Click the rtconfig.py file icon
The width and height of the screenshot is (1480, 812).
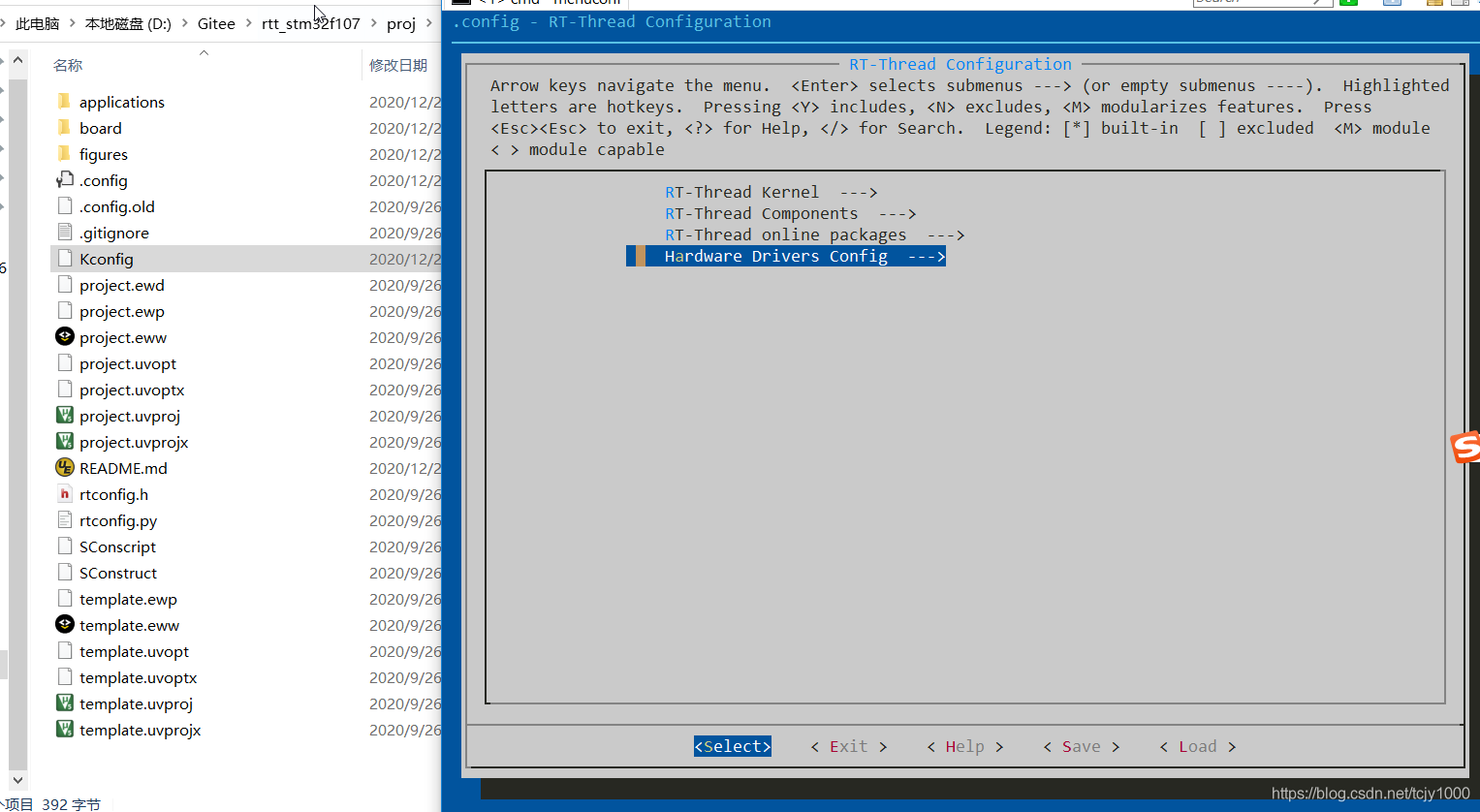(x=64, y=520)
